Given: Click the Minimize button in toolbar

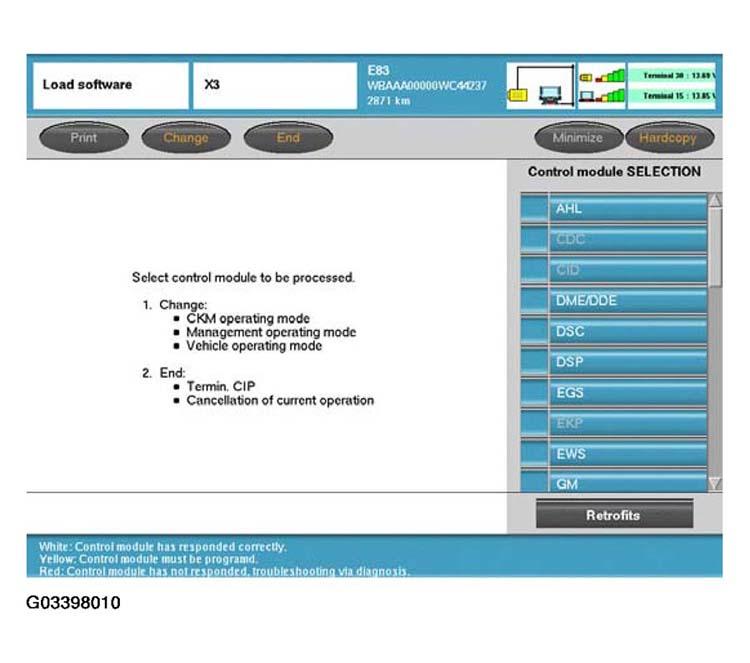Looking at the screenshot, I should pyautogui.click(x=578, y=138).
